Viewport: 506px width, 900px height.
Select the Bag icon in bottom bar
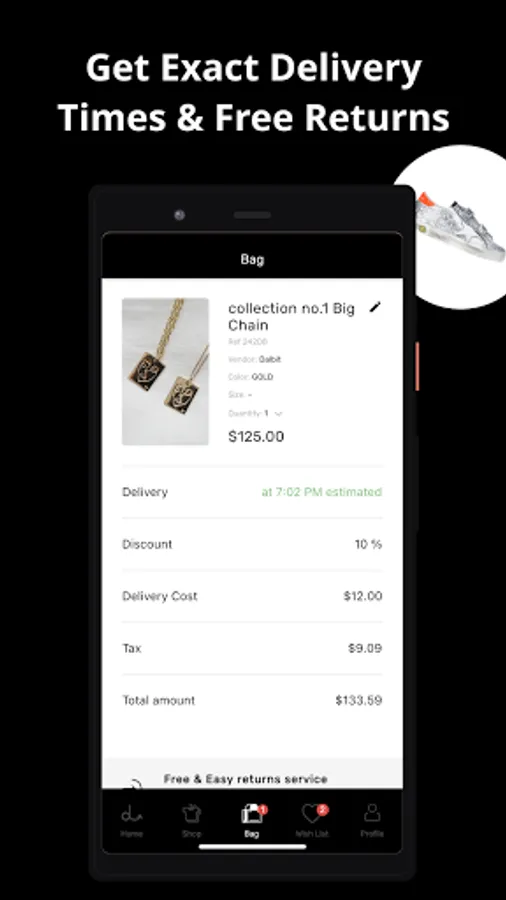[x=251, y=813]
